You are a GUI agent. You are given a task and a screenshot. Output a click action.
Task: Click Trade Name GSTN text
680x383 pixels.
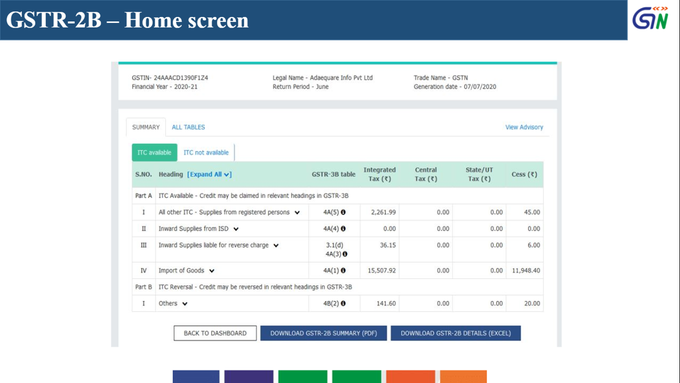(441, 78)
